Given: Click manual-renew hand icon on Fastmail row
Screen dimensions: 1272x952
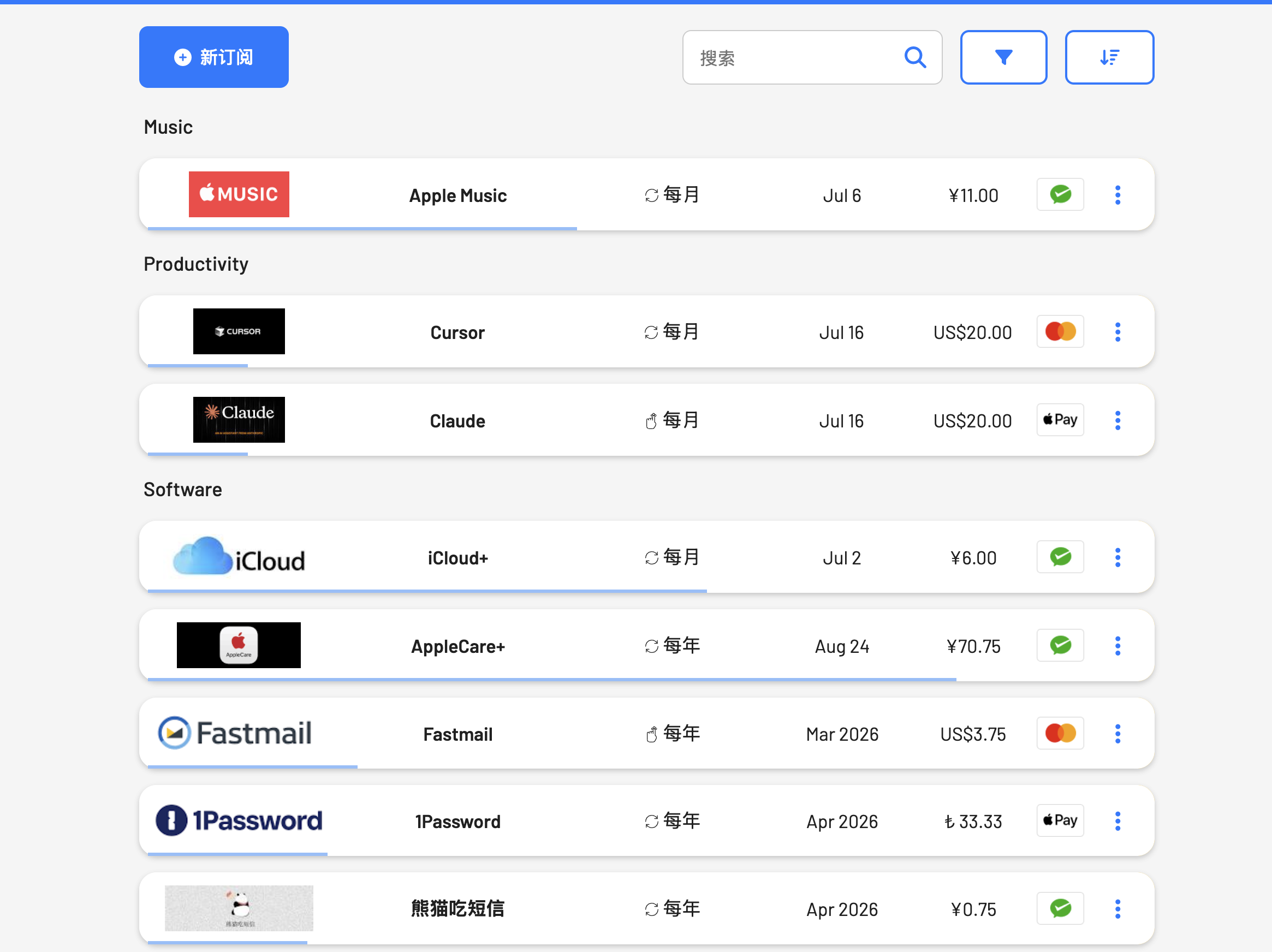Looking at the screenshot, I should (651, 735).
